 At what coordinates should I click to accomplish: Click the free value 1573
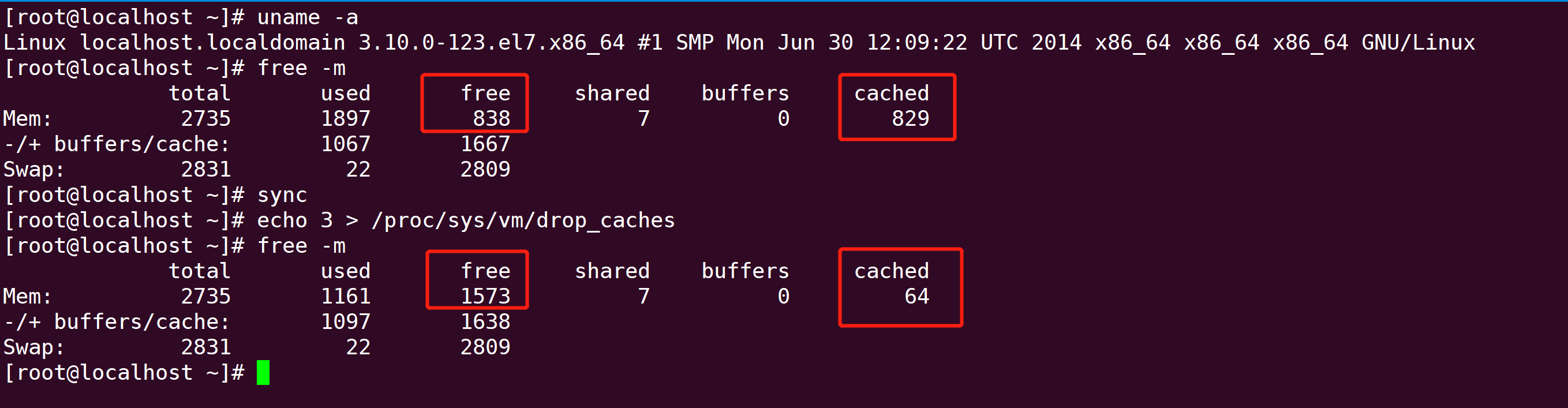tap(486, 297)
